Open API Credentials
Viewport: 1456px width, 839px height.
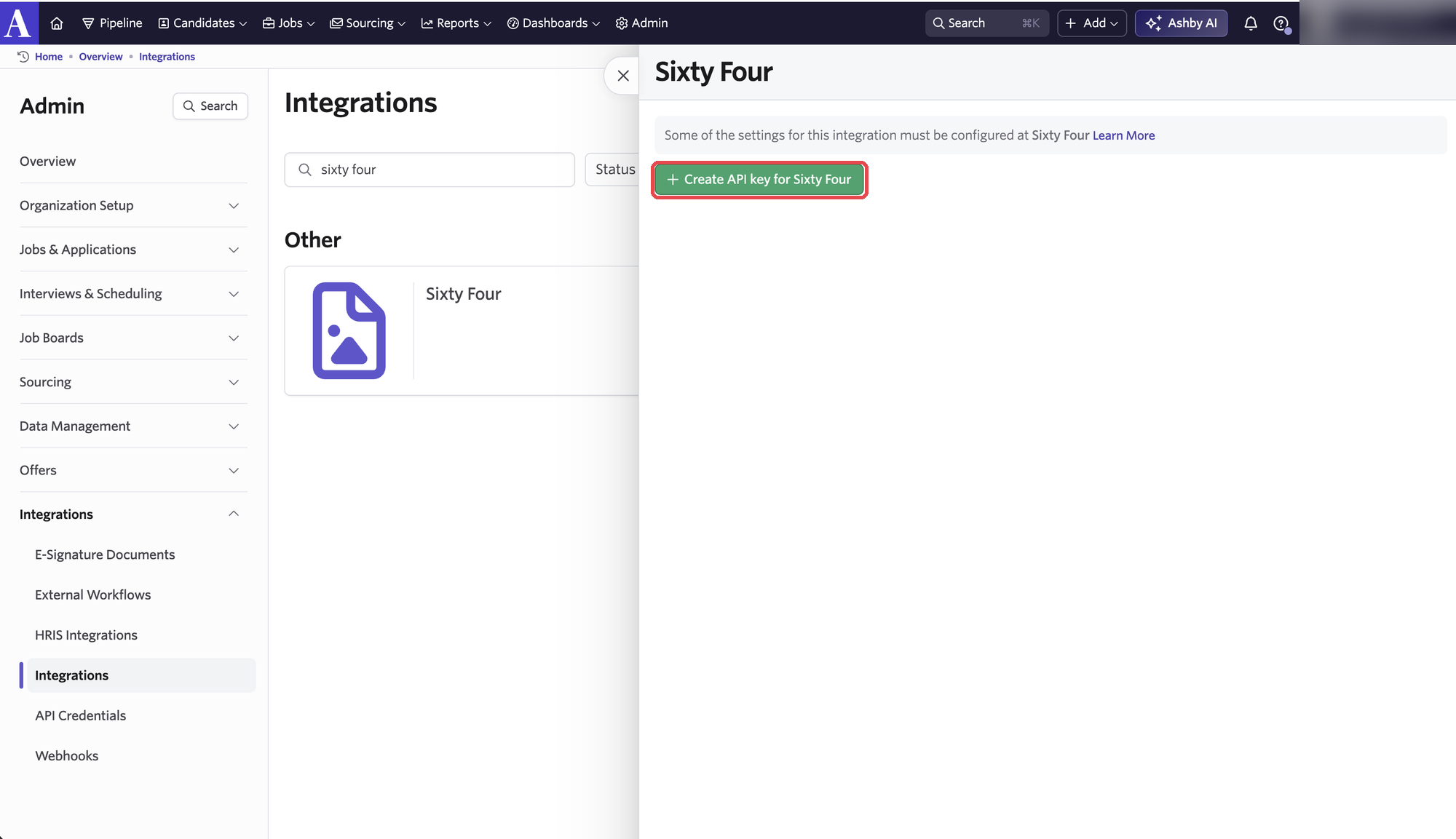click(80, 715)
